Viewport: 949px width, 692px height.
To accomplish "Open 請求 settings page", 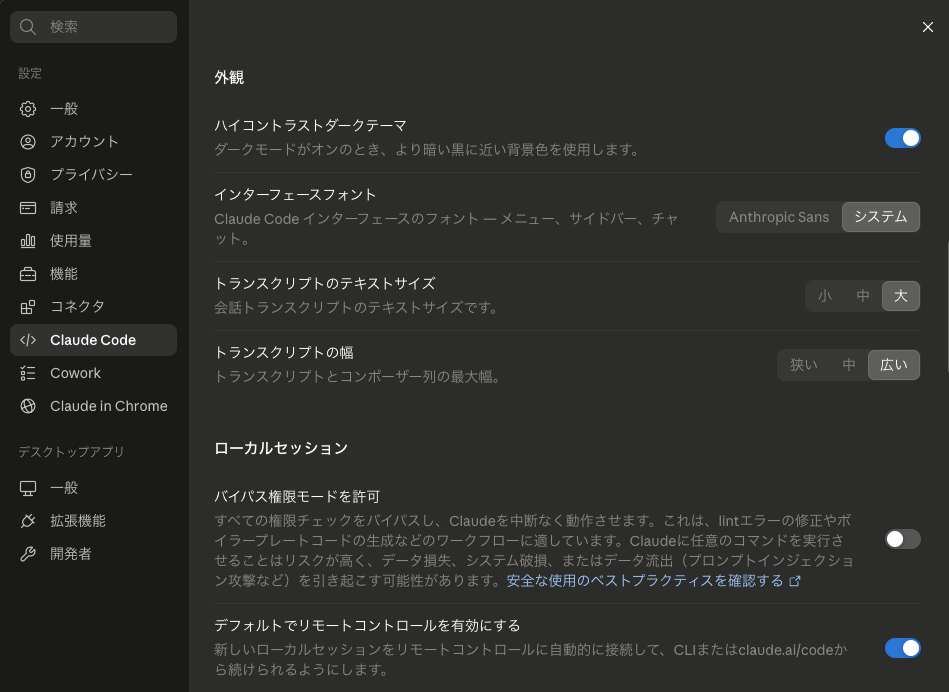I will coord(93,208).
